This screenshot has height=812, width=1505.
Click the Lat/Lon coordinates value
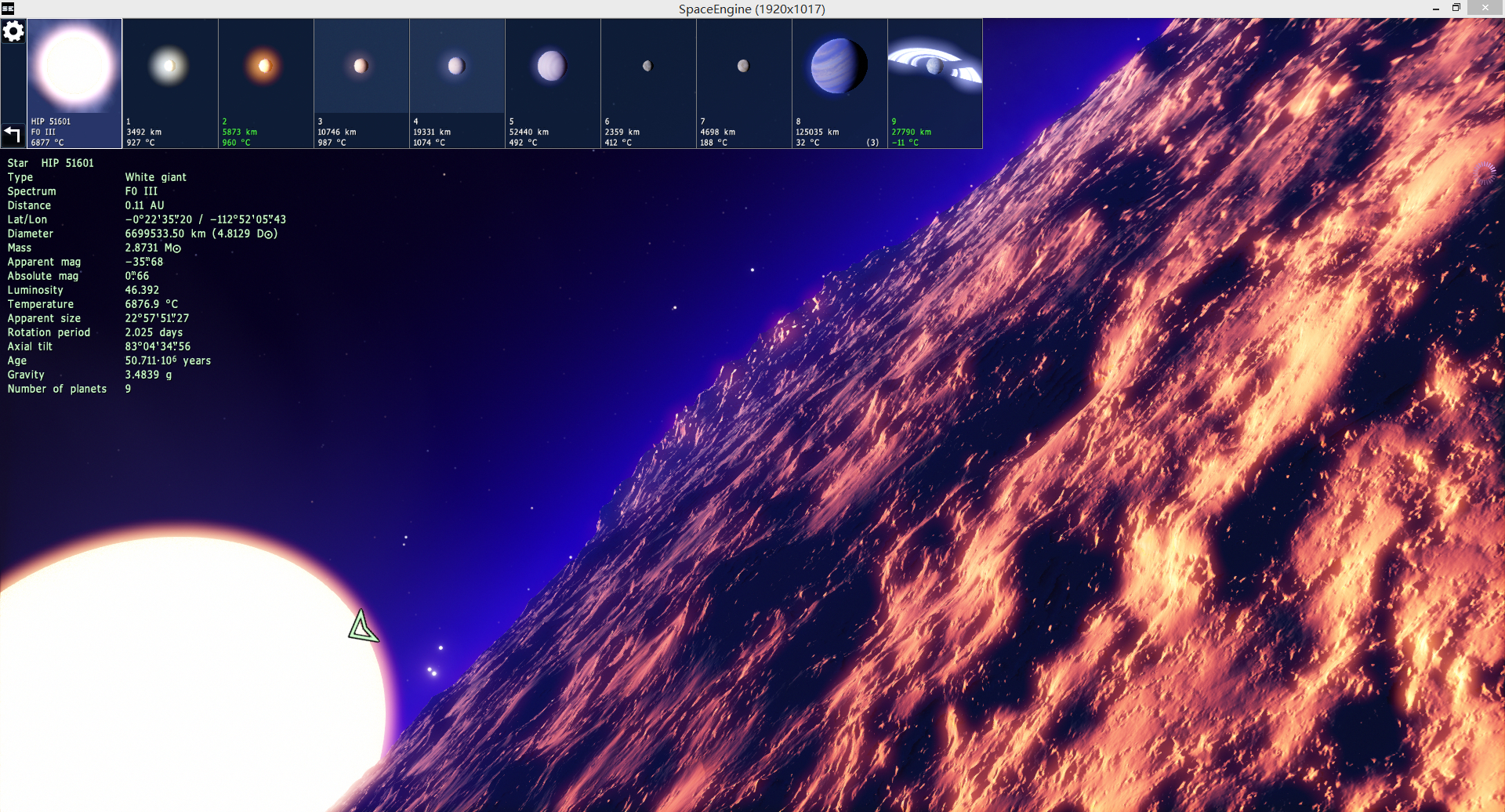coord(205,219)
